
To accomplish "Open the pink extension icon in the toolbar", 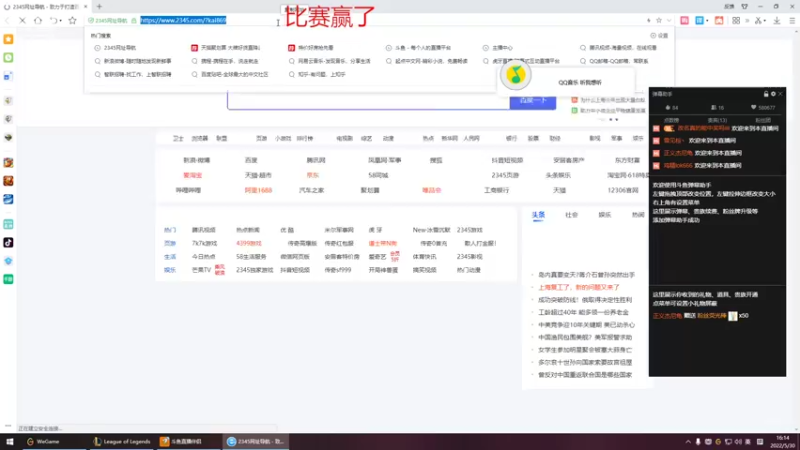I will [685, 21].
